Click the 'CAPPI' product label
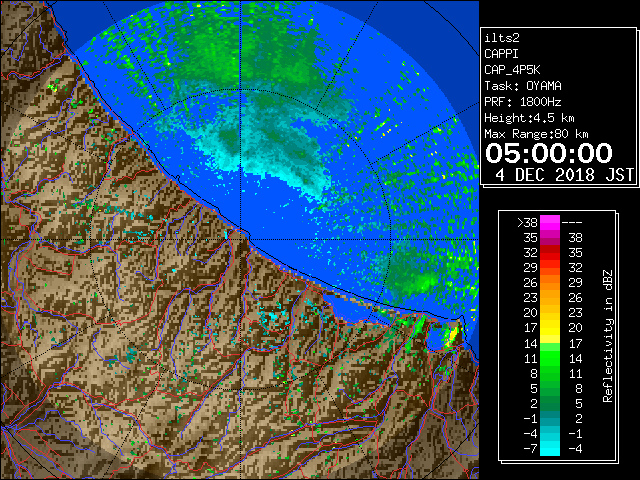The height and width of the screenshot is (480, 640). [x=501, y=54]
